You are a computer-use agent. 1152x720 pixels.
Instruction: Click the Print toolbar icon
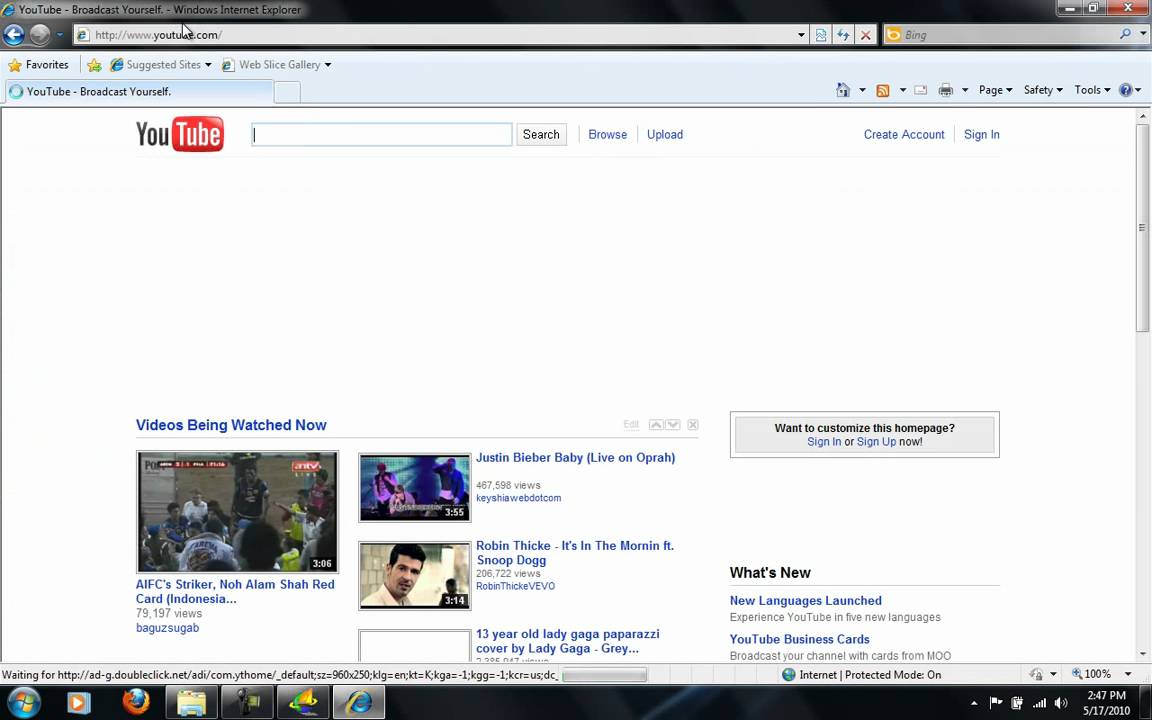[946, 90]
